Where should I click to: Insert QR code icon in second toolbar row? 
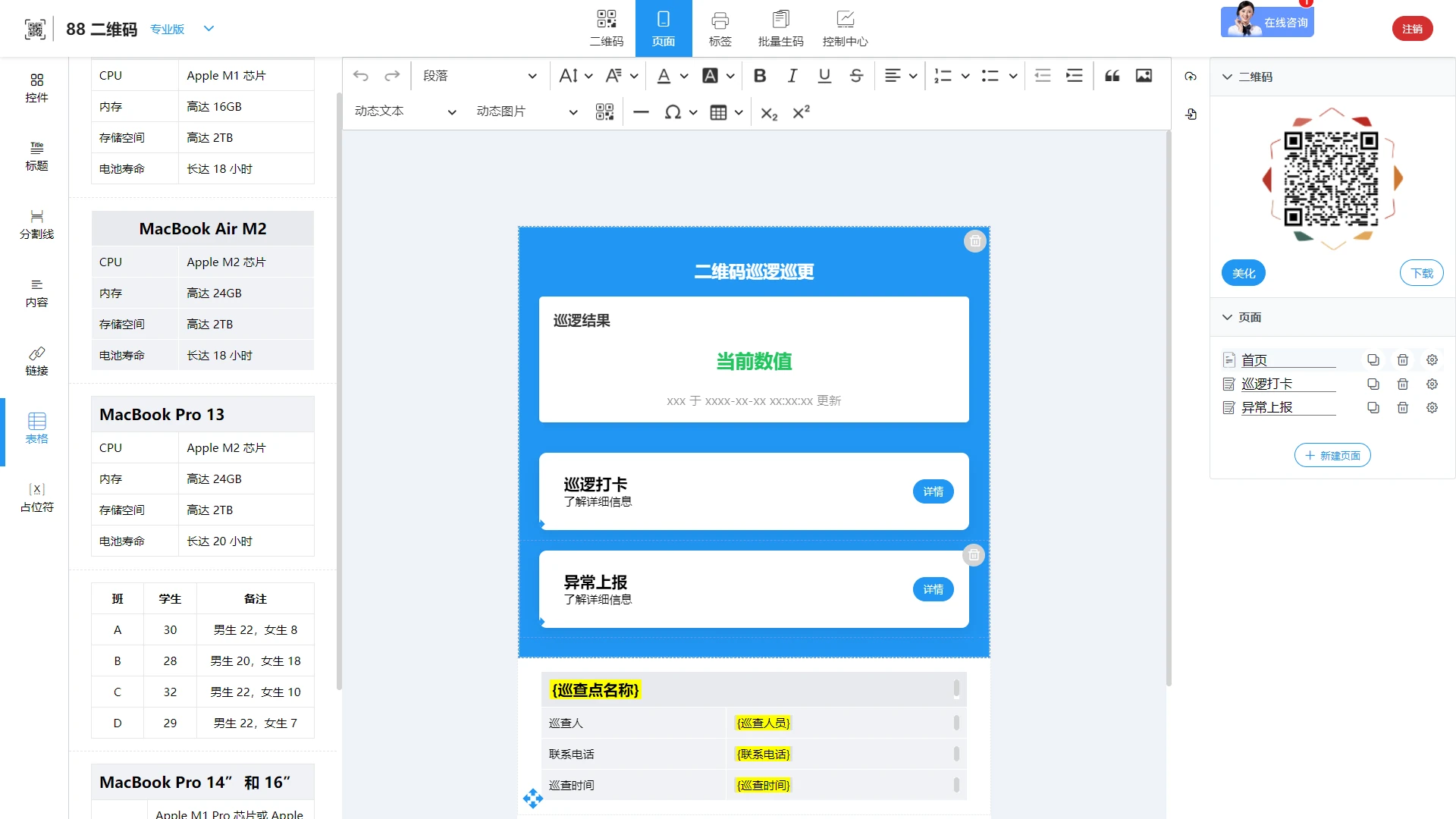pos(604,112)
